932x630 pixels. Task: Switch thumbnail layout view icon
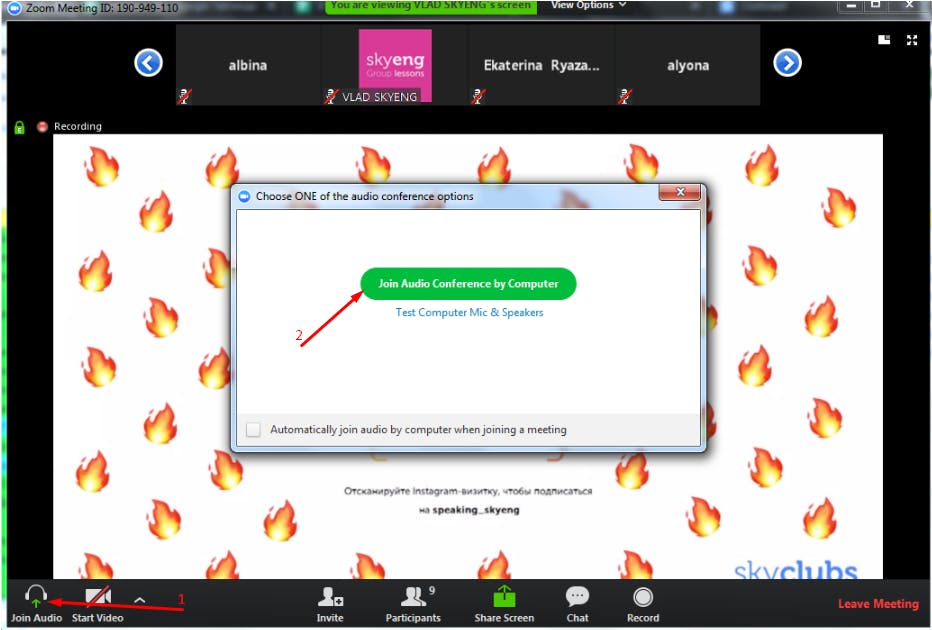pos(884,40)
